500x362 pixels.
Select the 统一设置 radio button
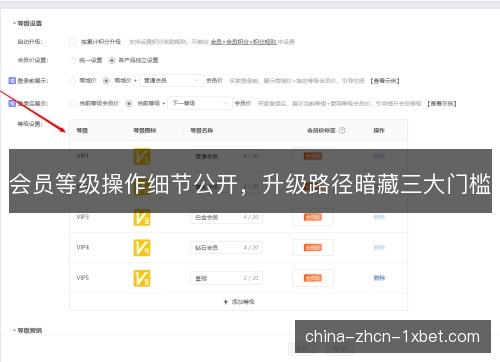(72, 60)
